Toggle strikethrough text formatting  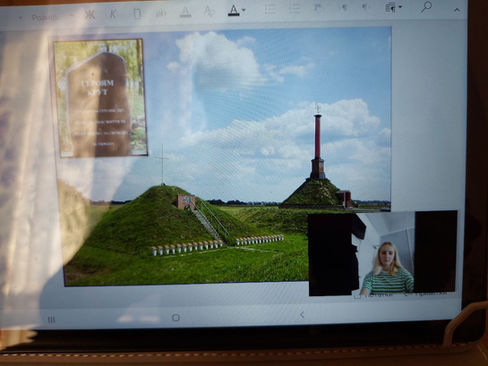coord(161,13)
